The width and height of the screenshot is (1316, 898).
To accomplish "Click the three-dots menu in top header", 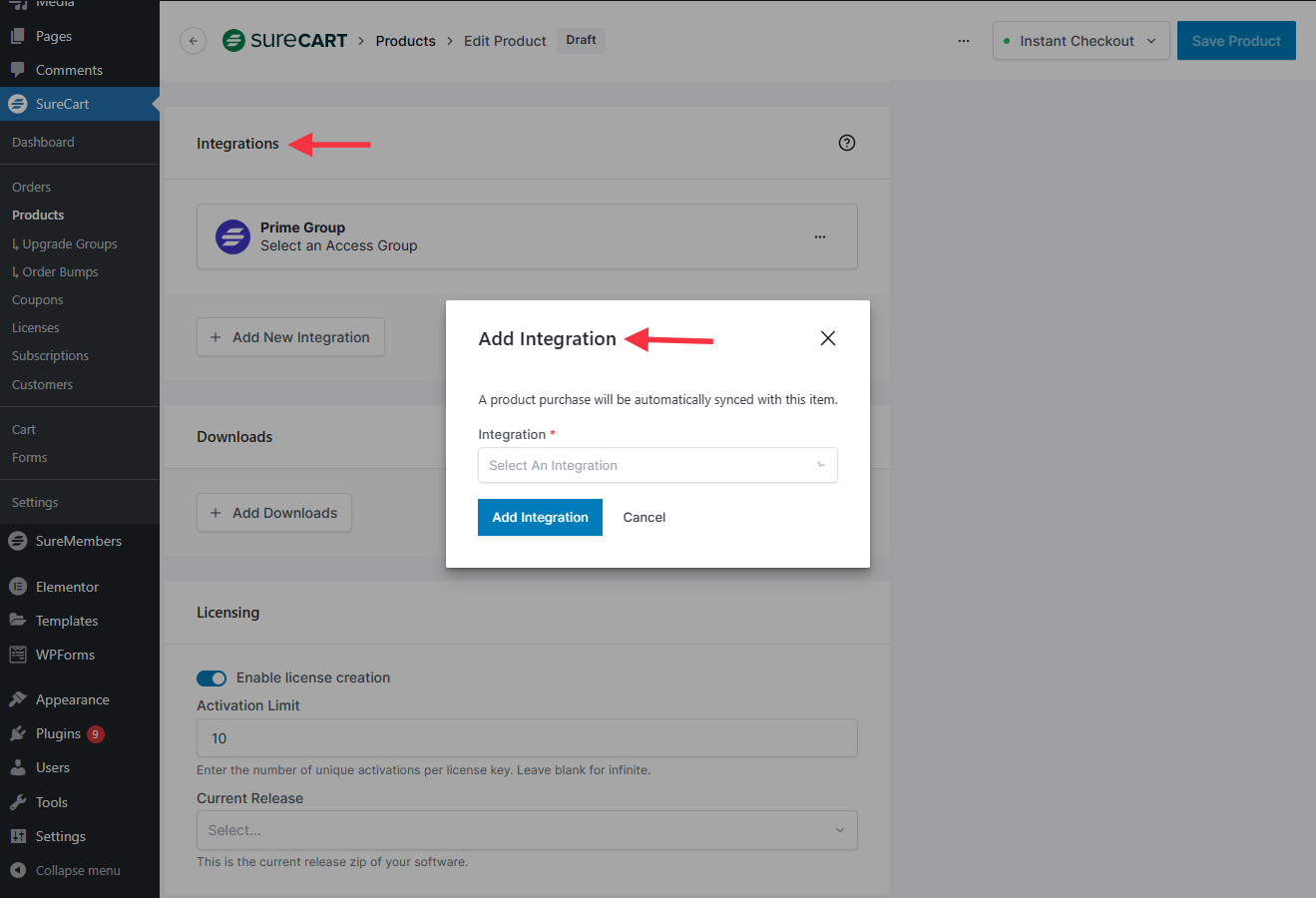I will [x=964, y=41].
